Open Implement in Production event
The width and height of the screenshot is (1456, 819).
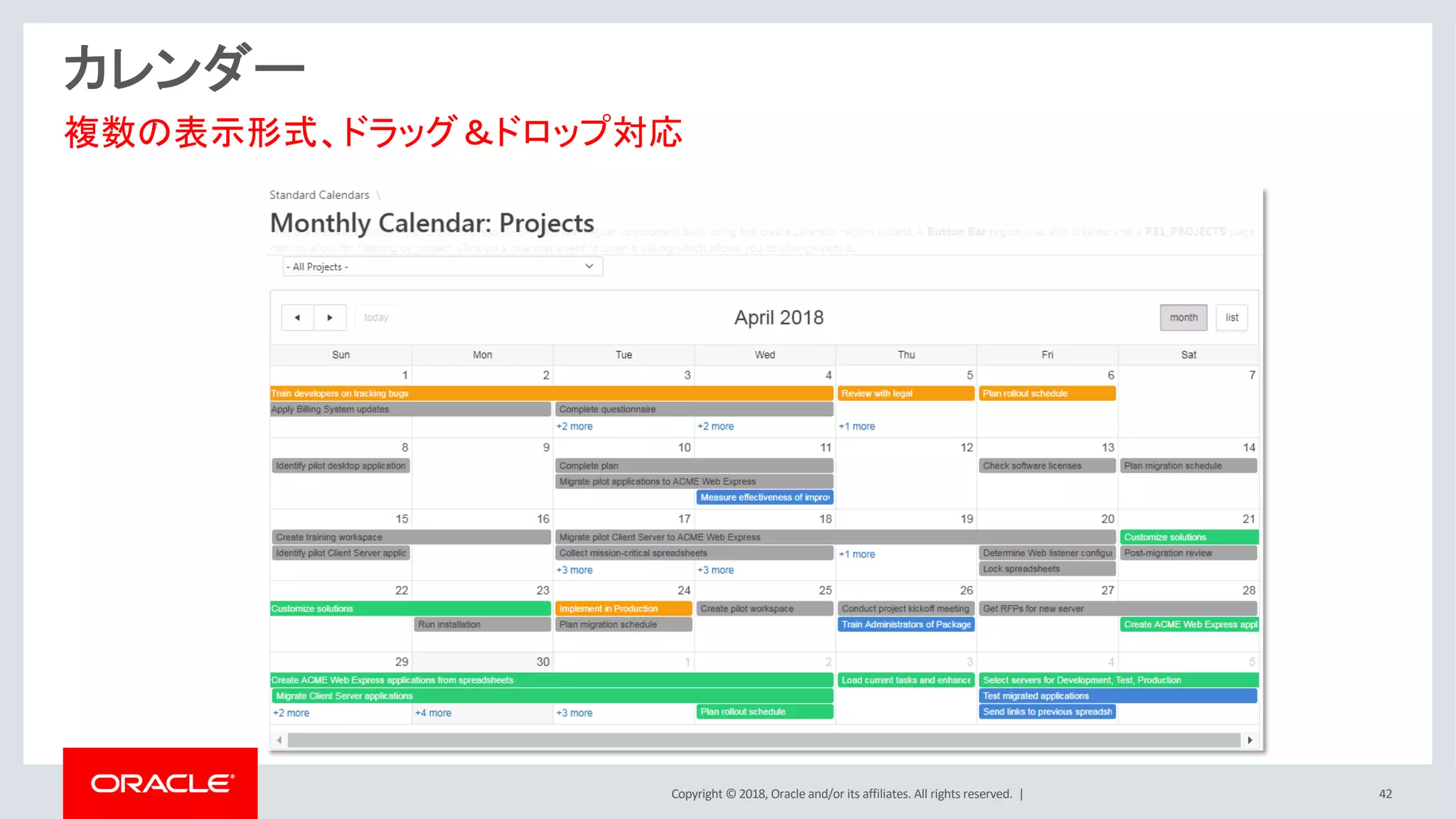coord(623,609)
